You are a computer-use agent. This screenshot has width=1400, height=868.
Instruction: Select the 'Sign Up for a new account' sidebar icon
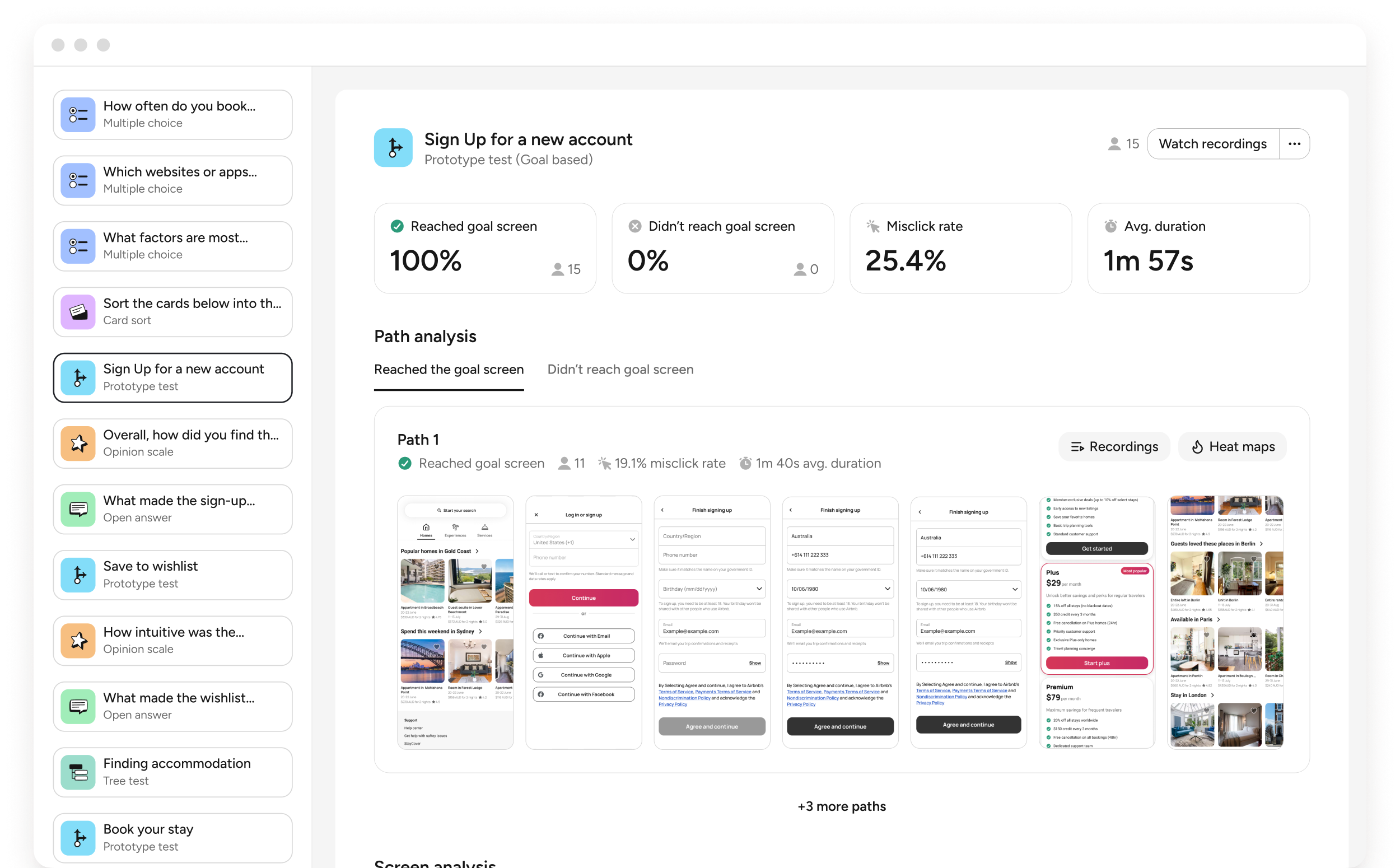(x=78, y=378)
